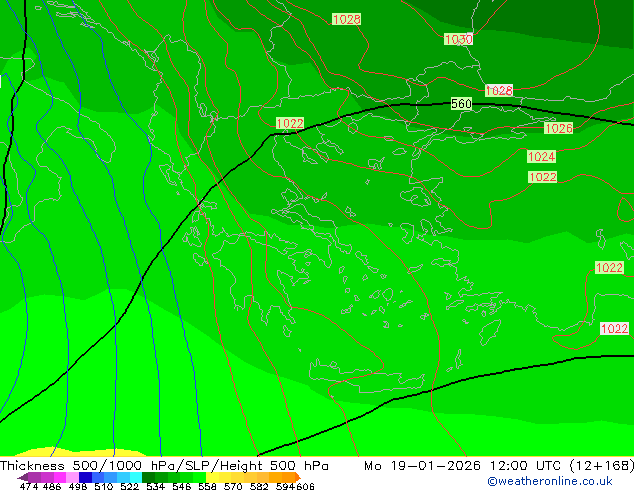This screenshot has height=490, width=634.
Task: Click the forecast offset '(12+168)' text
Action: (x=602, y=466)
